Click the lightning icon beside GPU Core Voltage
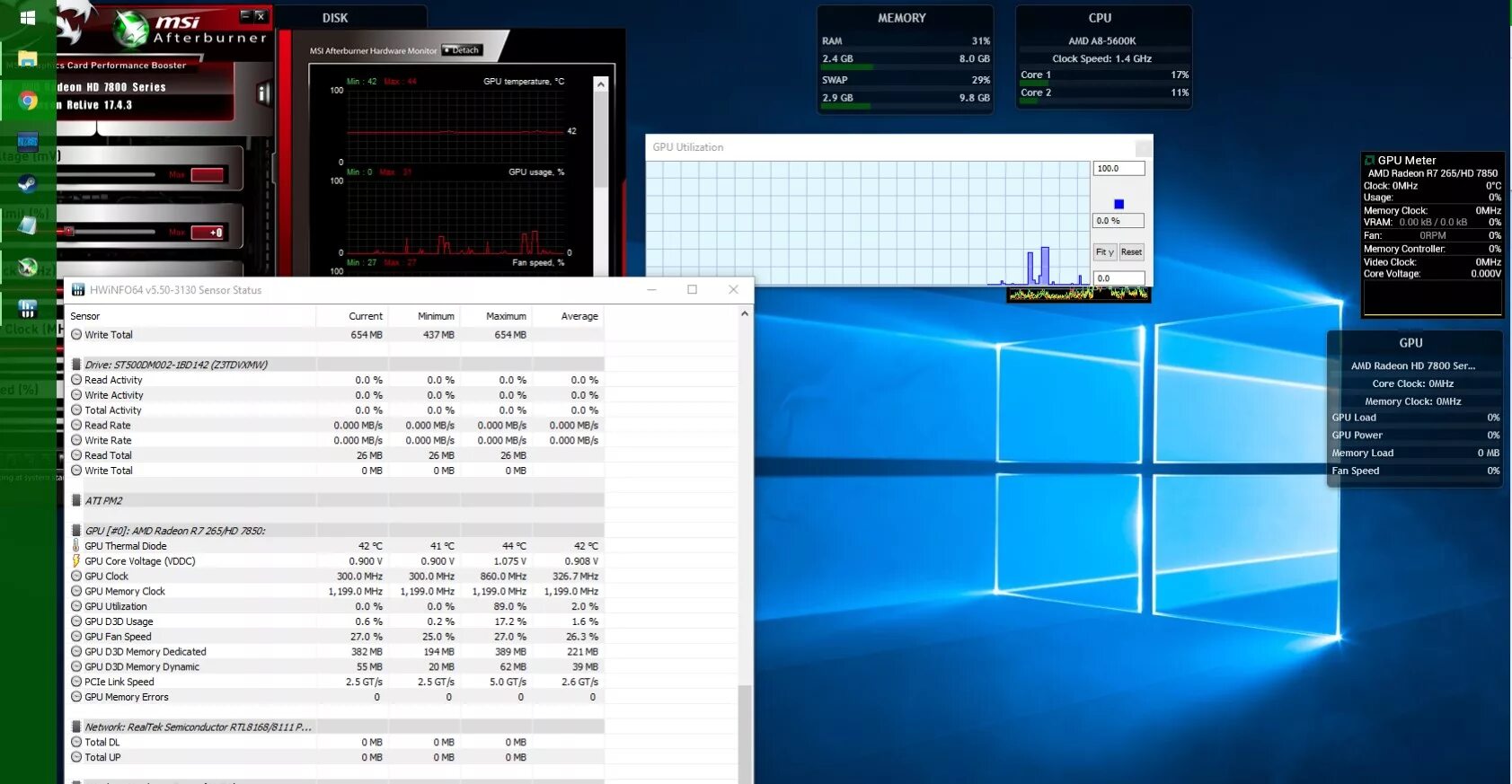This screenshot has height=784, width=1512. coord(76,561)
